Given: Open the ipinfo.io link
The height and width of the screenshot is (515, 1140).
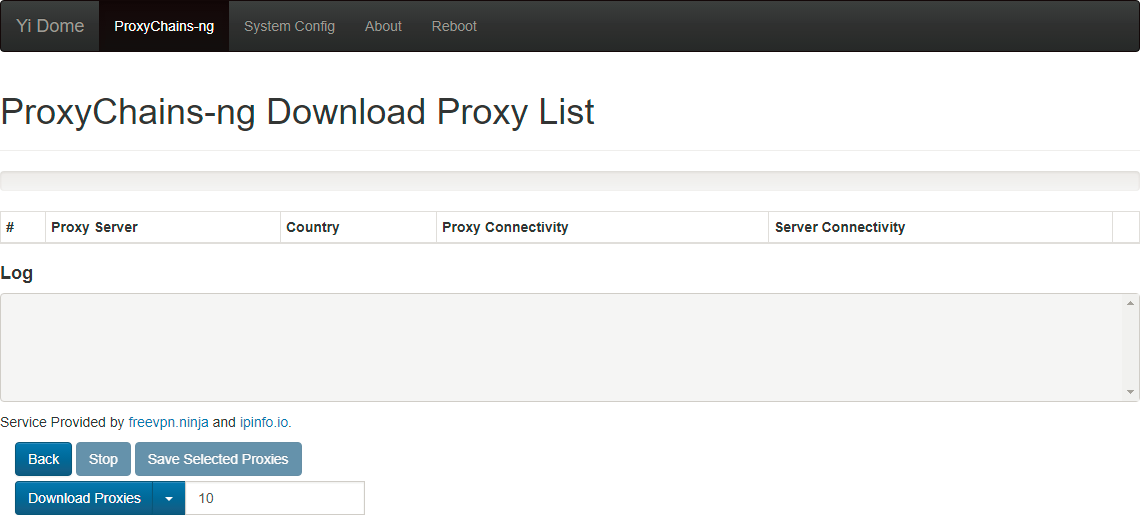Looking at the screenshot, I should 265,422.
